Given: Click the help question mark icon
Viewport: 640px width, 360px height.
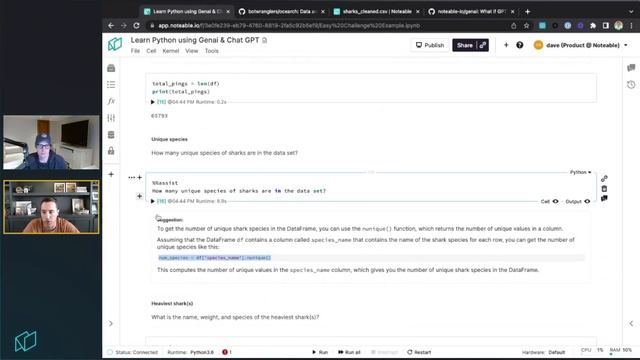Looking at the screenshot, I should [x=520, y=45].
